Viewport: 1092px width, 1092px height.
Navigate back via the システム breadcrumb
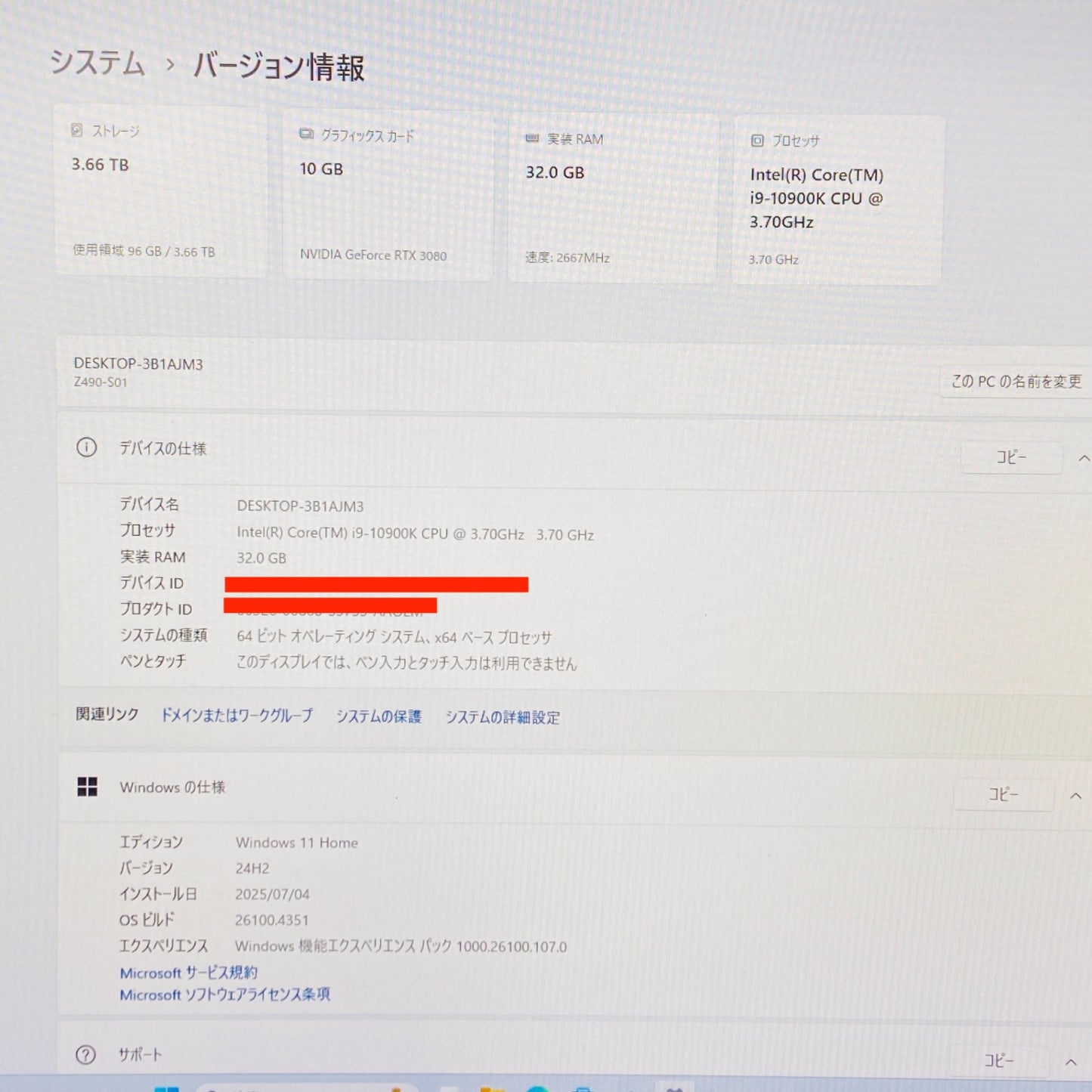pos(97,64)
